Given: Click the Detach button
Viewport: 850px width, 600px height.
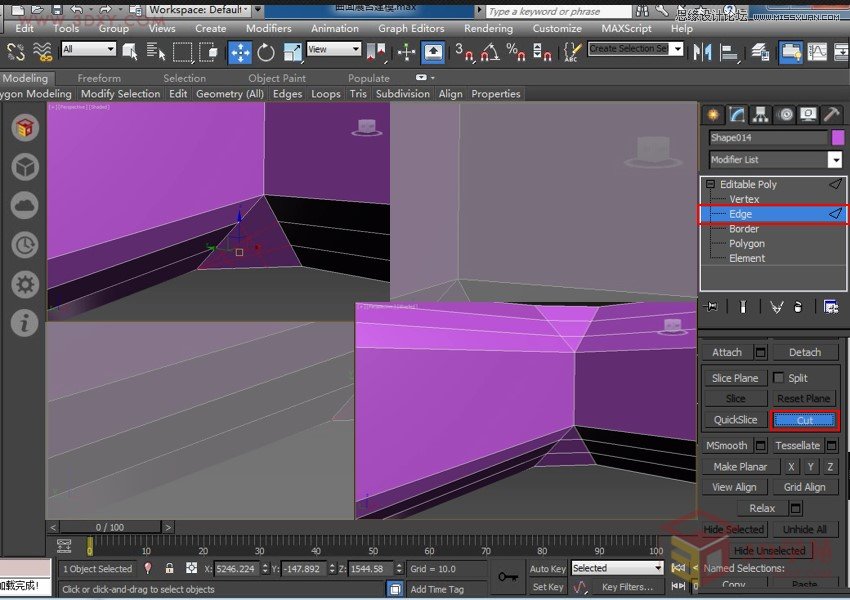Looking at the screenshot, I should pos(804,352).
